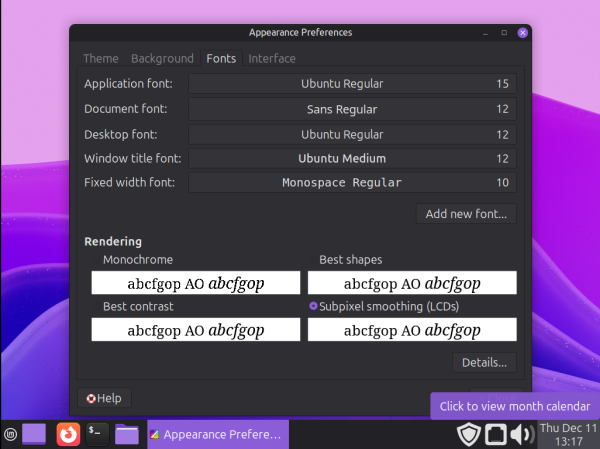Enable Best shapes rendering
The image size is (600, 449).
[346, 260]
